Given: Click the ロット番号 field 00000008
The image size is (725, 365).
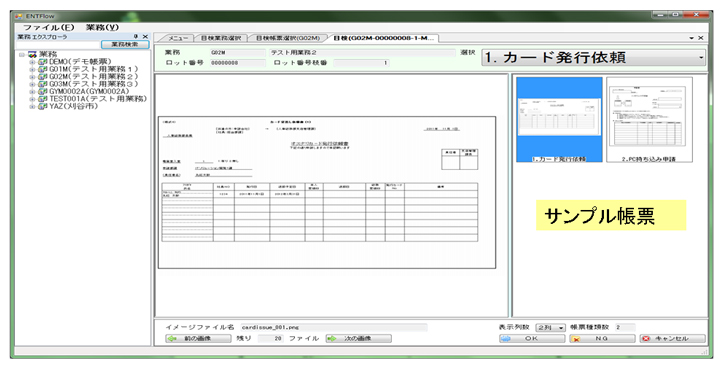Looking at the screenshot, I should 238,63.
